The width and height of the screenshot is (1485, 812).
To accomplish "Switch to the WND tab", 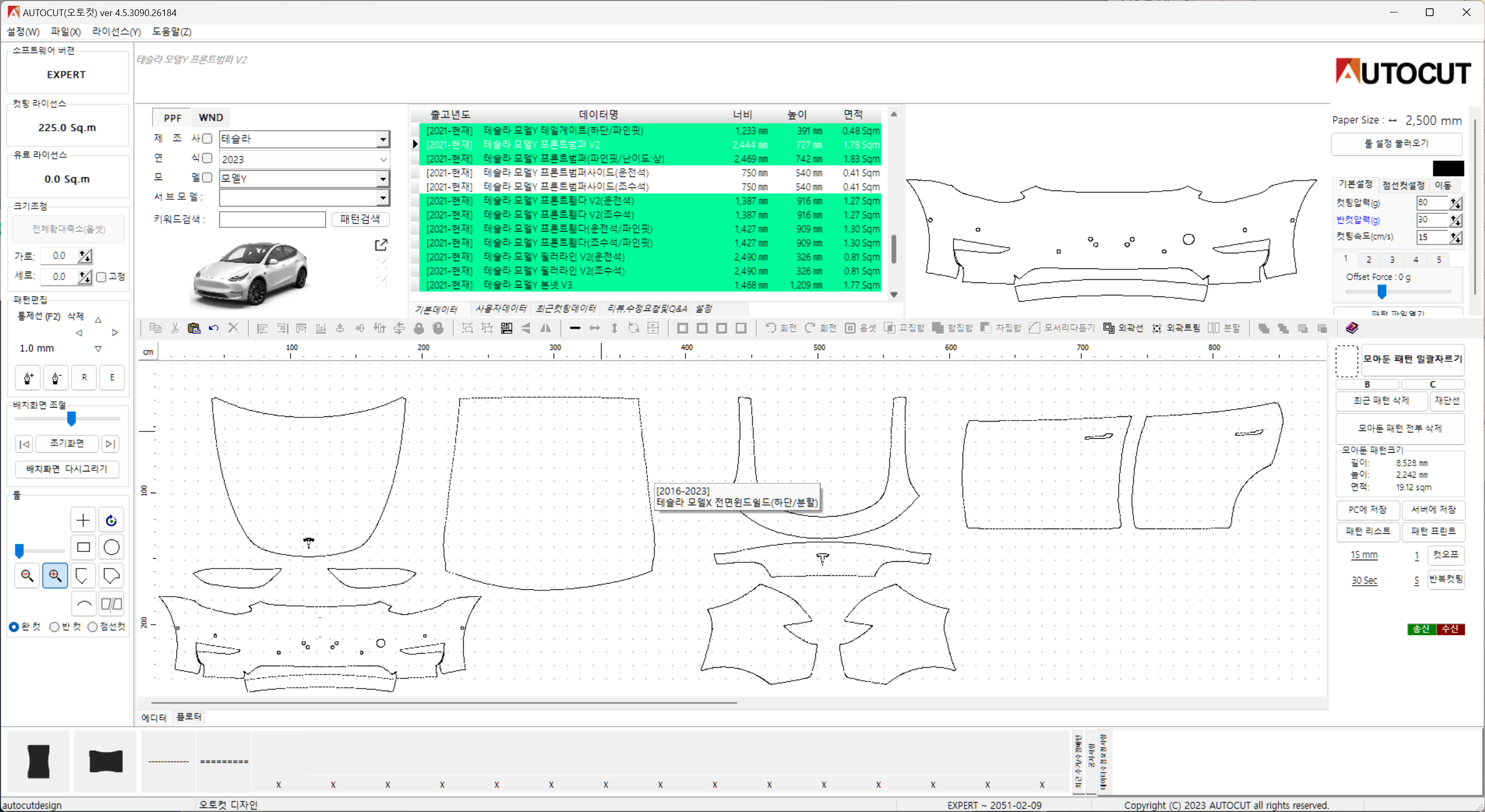I will 210,118.
